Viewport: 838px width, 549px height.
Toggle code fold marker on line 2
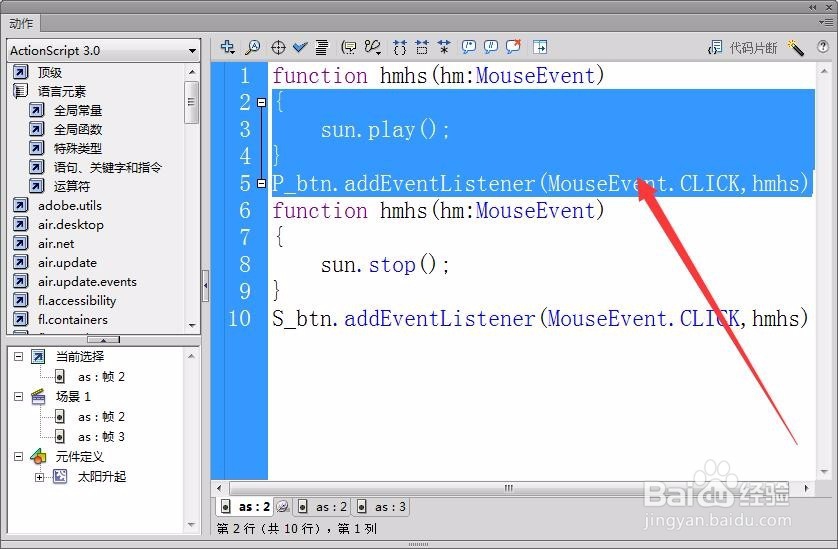[261, 102]
